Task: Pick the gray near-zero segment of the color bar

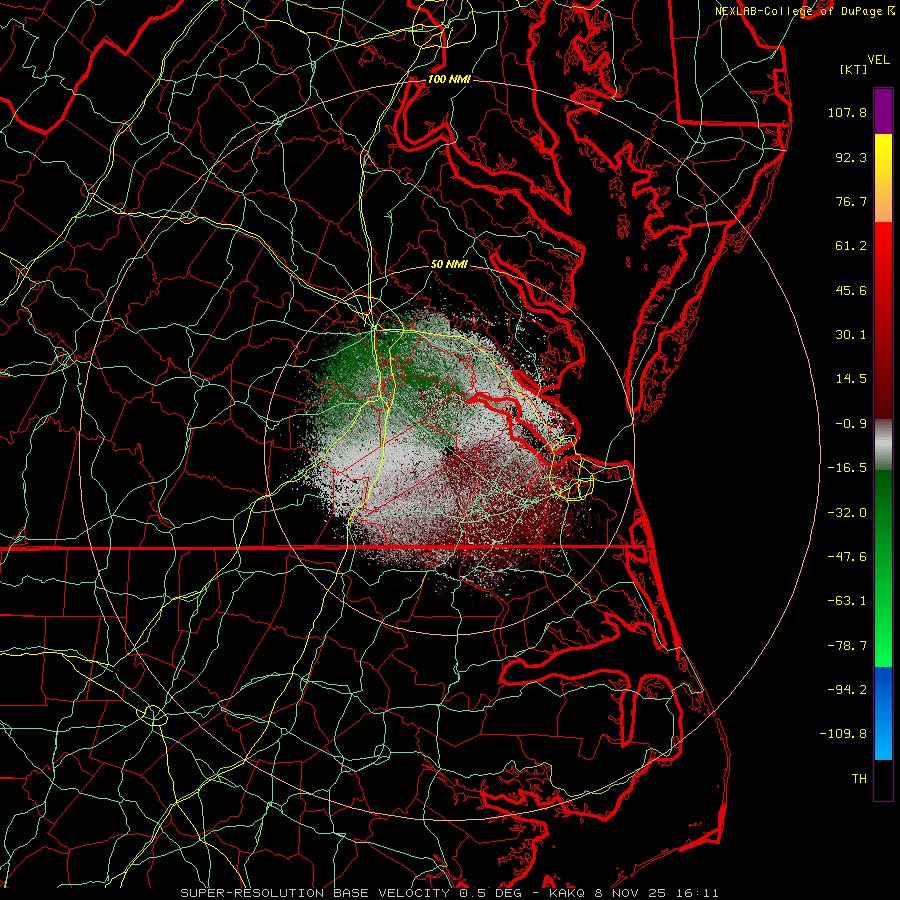Action: [883, 445]
